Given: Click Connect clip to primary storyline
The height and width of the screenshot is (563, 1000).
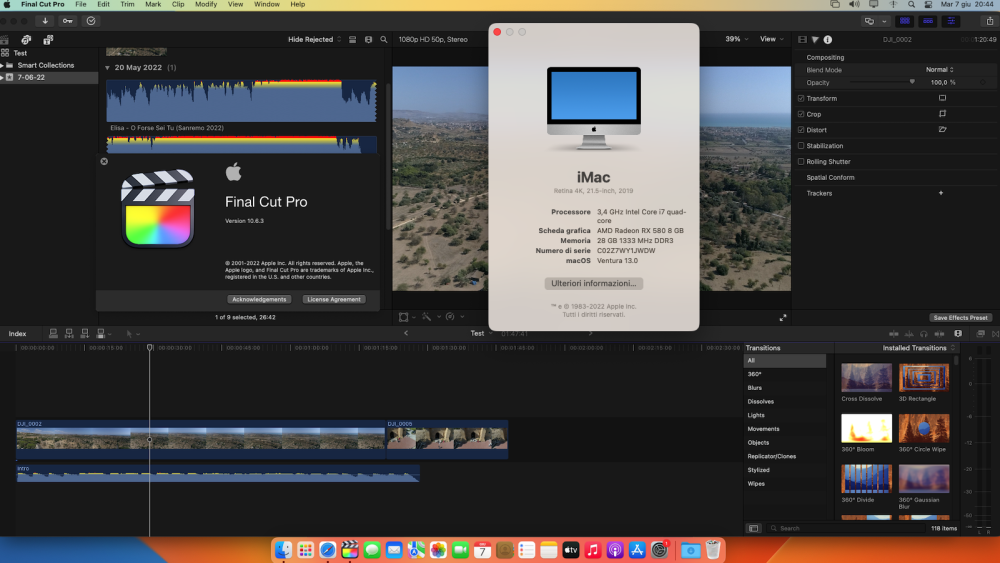Looking at the screenshot, I should [54, 333].
